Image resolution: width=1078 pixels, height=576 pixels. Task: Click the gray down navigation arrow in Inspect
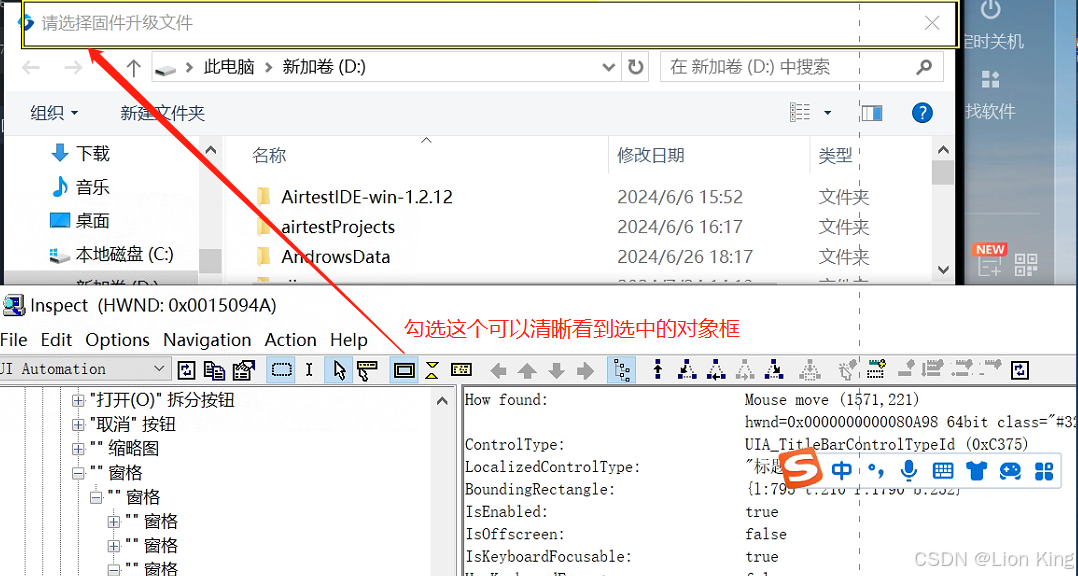556,371
